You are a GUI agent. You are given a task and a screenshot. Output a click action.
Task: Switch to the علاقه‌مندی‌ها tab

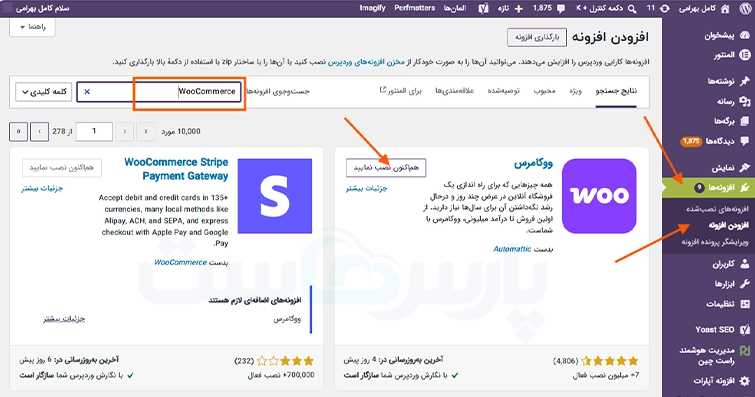click(x=455, y=91)
